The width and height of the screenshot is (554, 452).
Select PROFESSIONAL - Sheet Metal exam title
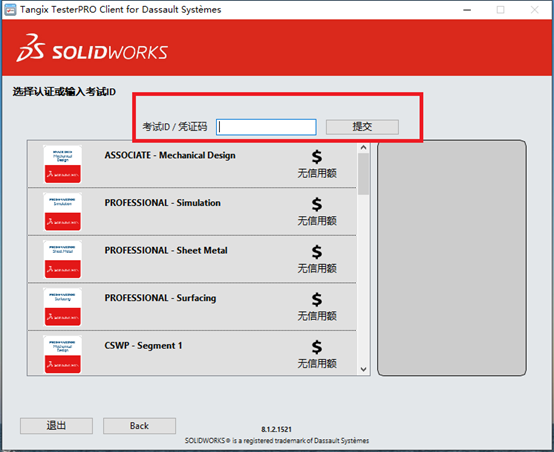click(x=166, y=250)
